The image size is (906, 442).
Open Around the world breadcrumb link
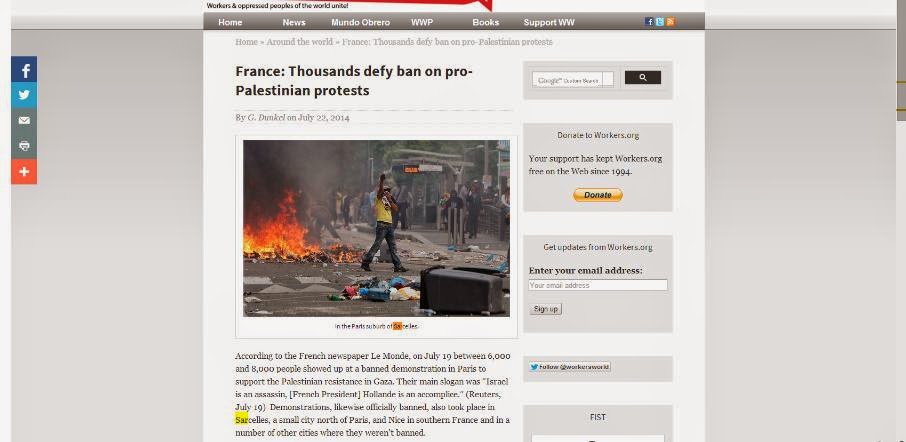pyautogui.click(x=299, y=42)
